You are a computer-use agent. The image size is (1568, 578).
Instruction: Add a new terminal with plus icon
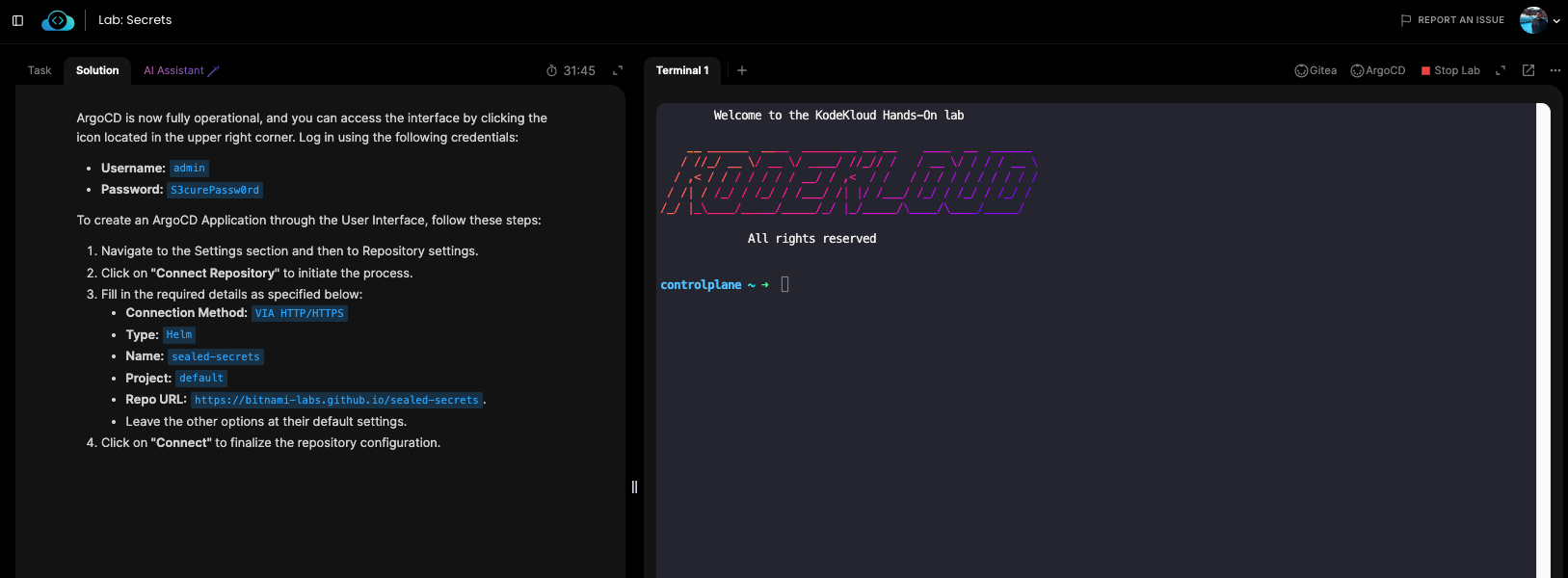point(742,70)
